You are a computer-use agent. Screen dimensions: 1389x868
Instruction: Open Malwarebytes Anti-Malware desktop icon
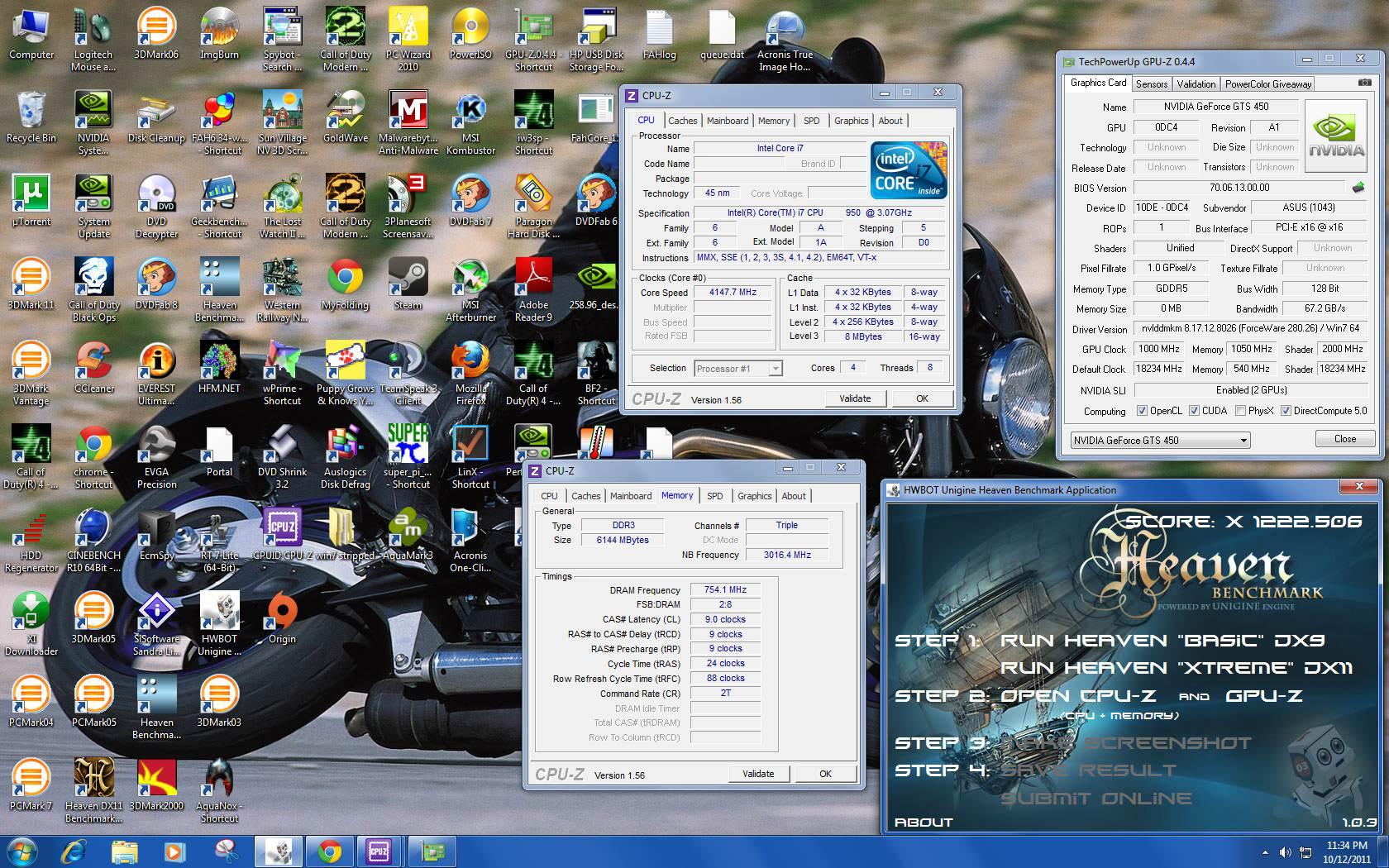click(x=408, y=123)
